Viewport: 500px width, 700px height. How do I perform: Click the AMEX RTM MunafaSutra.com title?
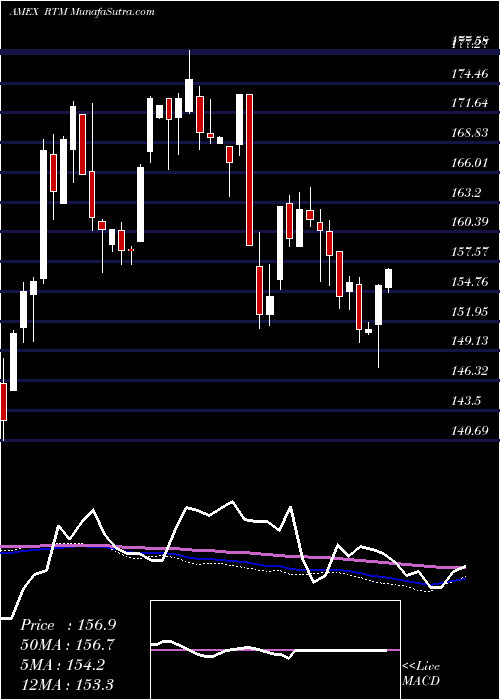click(x=82, y=12)
